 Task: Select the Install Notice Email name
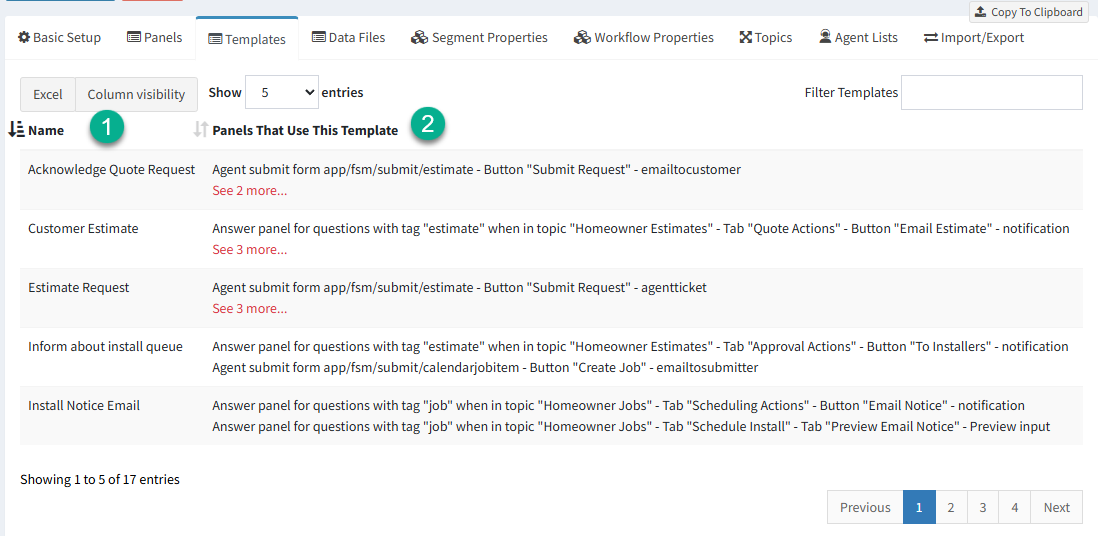[84, 405]
